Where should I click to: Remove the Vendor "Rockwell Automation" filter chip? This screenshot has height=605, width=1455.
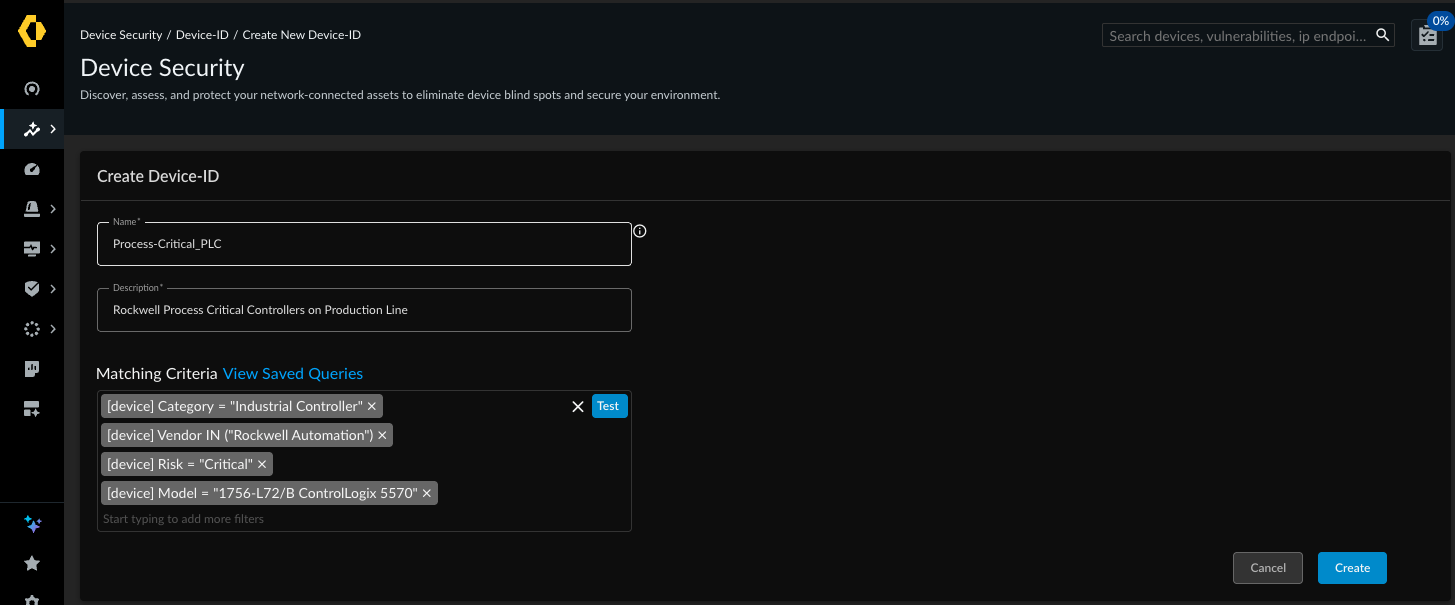click(x=382, y=435)
